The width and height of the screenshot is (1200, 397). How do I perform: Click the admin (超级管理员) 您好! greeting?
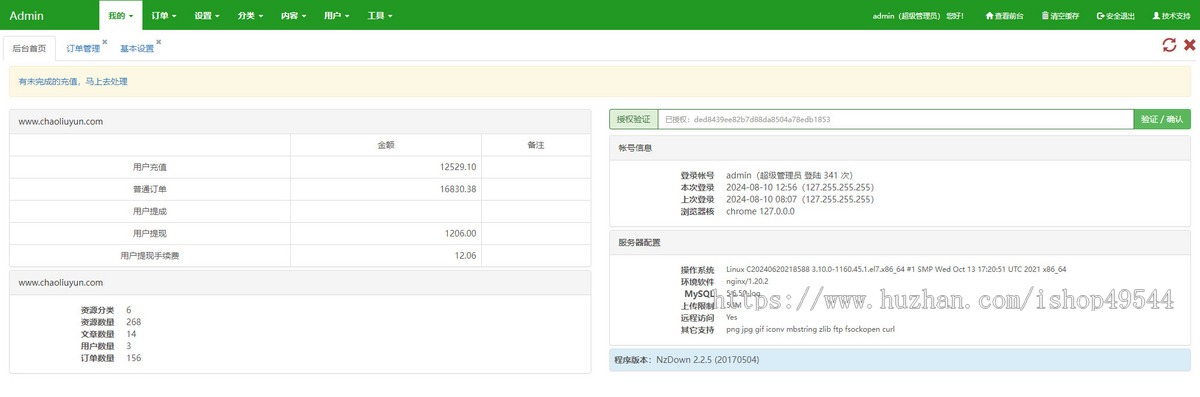918,16
